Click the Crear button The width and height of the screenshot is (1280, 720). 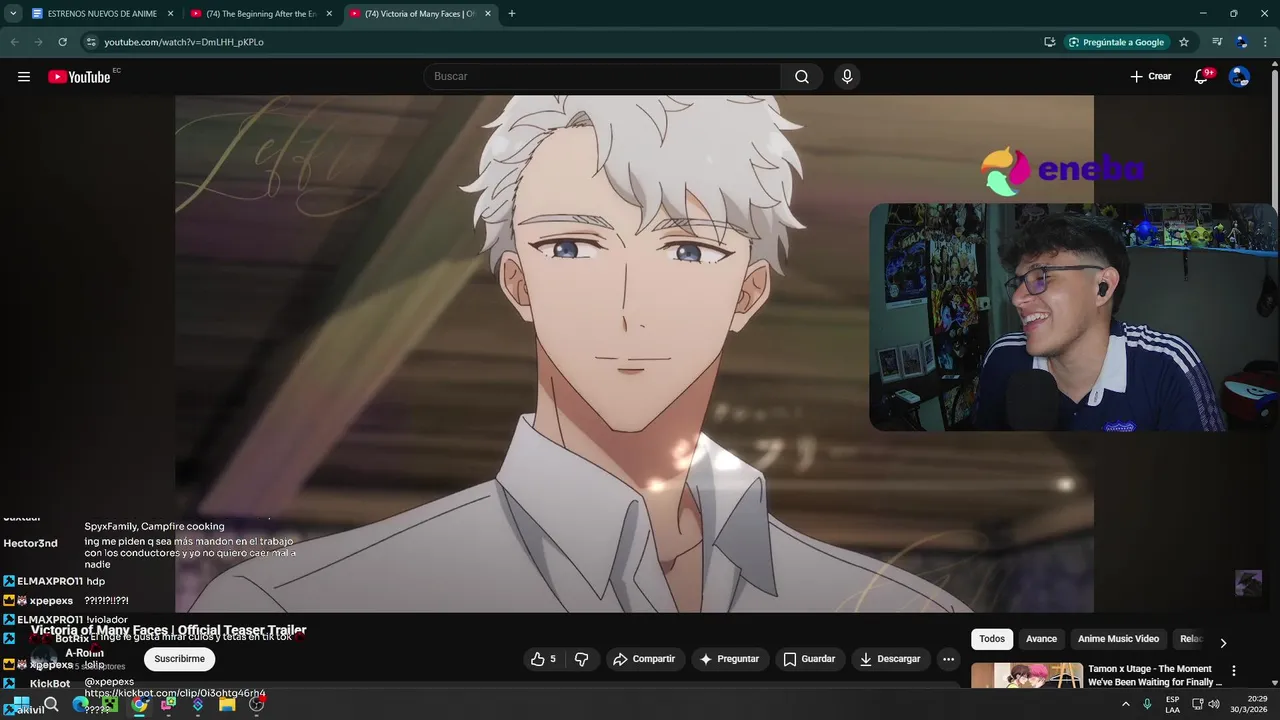click(1151, 77)
